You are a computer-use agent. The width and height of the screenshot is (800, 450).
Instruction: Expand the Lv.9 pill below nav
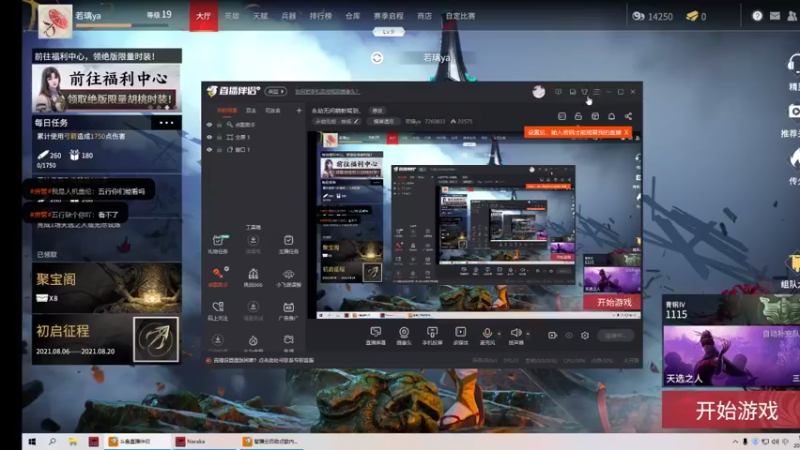click(x=388, y=32)
